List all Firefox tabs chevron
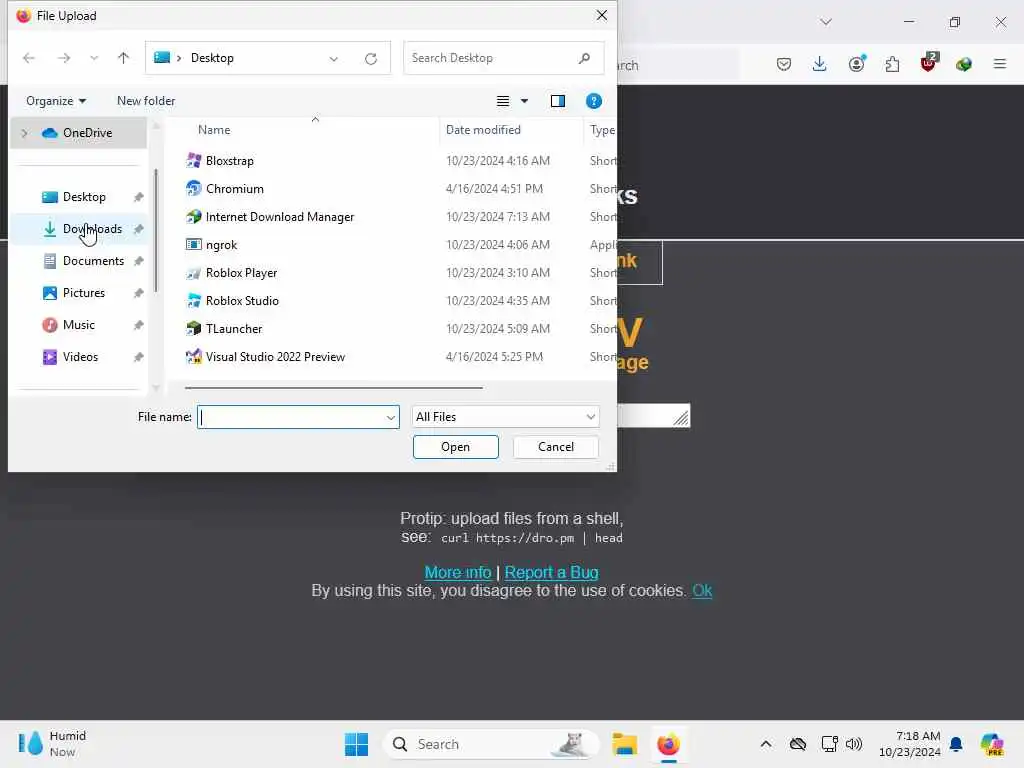Screen dimensions: 1024x768 point(826,22)
